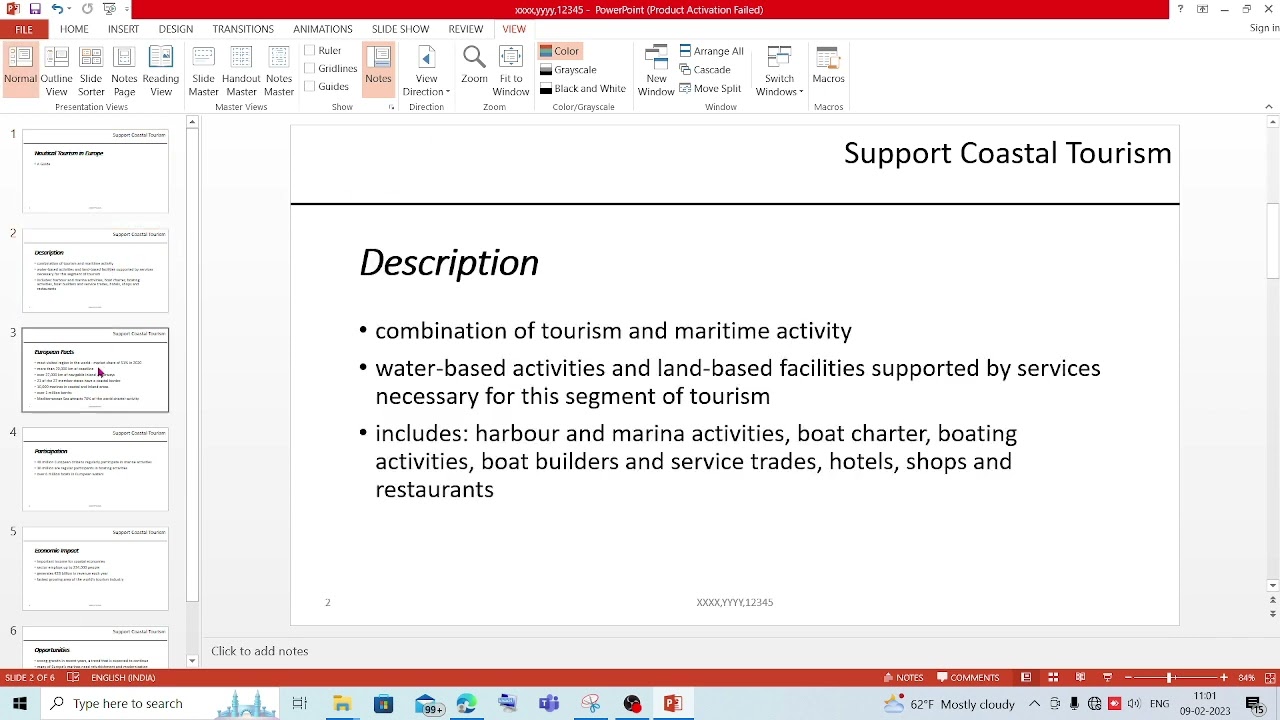
Task: Open Notes Page view
Action: [124, 70]
